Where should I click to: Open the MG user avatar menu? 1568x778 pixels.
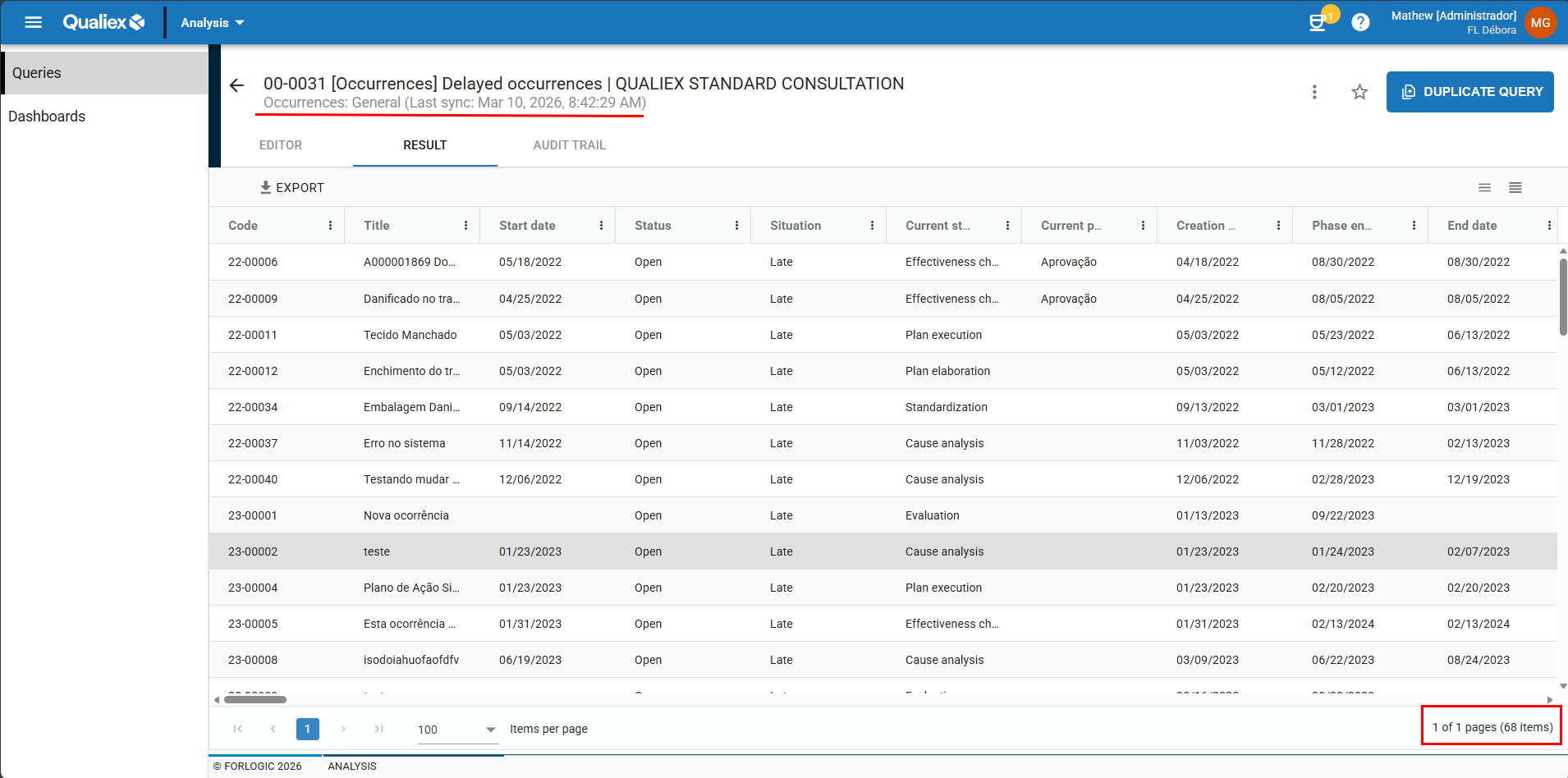tap(1540, 23)
